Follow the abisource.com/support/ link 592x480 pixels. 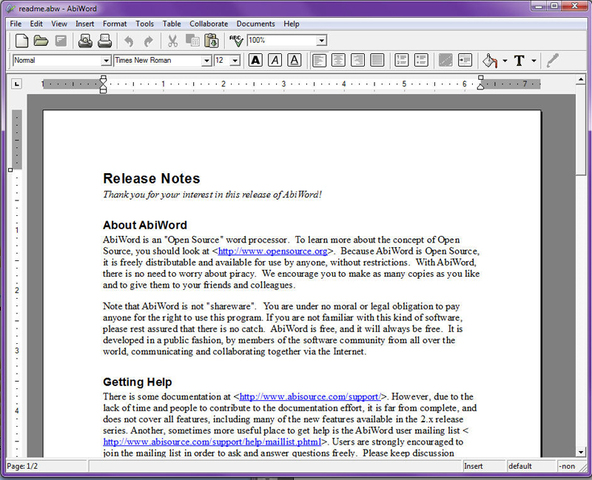(x=310, y=397)
